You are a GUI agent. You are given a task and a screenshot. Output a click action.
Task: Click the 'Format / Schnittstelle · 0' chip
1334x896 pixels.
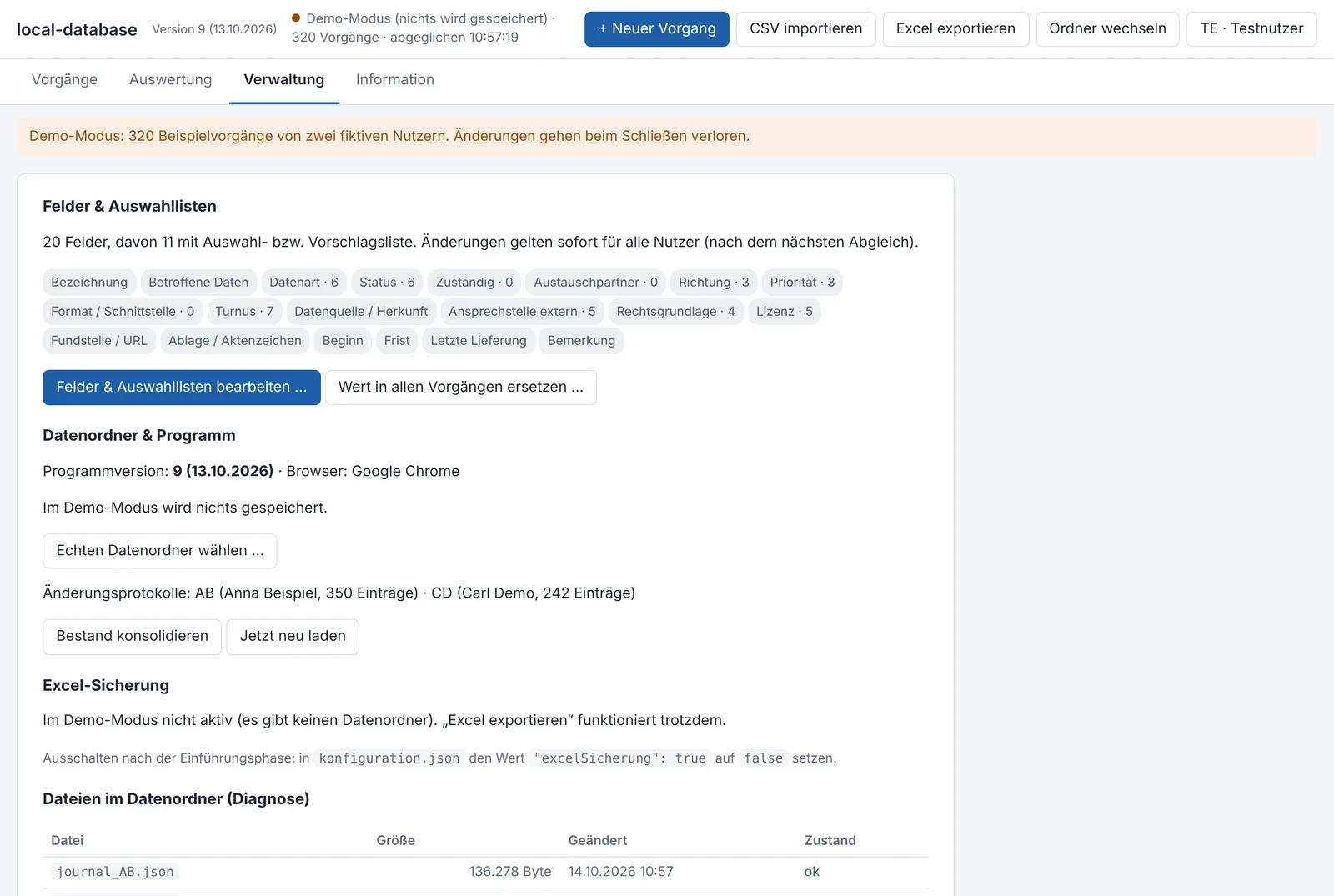pyautogui.click(x=123, y=312)
